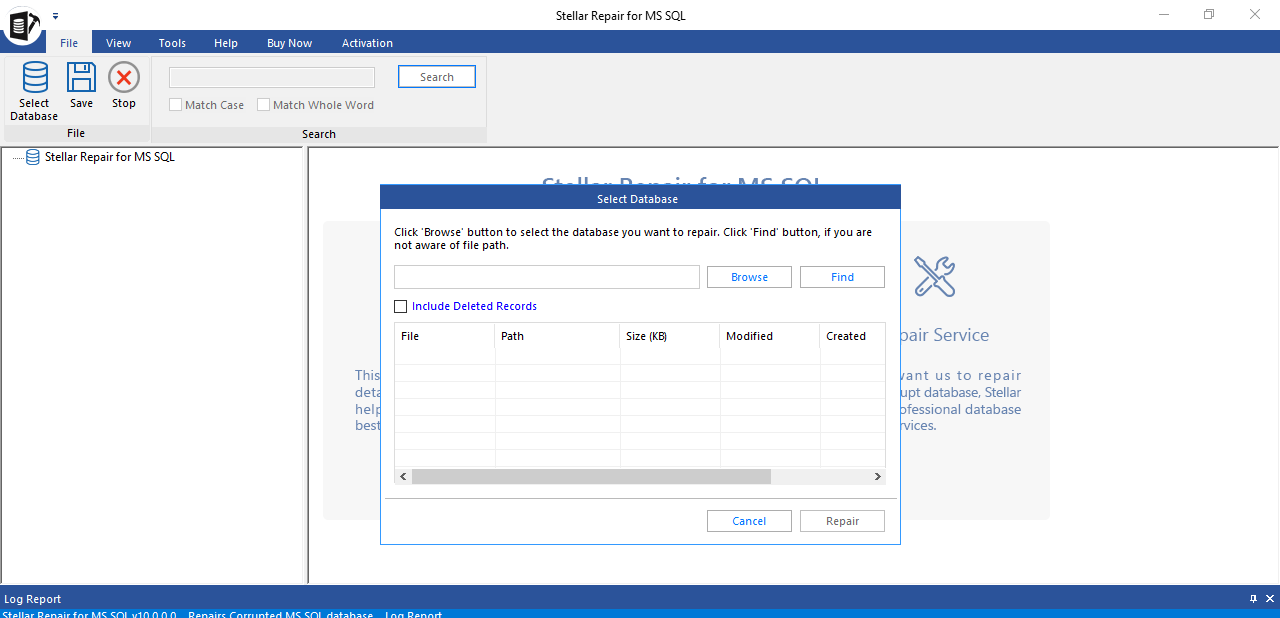The height and width of the screenshot is (618, 1280).
Task: Open the quick access toolbar dropdown arrow
Action: pos(55,16)
